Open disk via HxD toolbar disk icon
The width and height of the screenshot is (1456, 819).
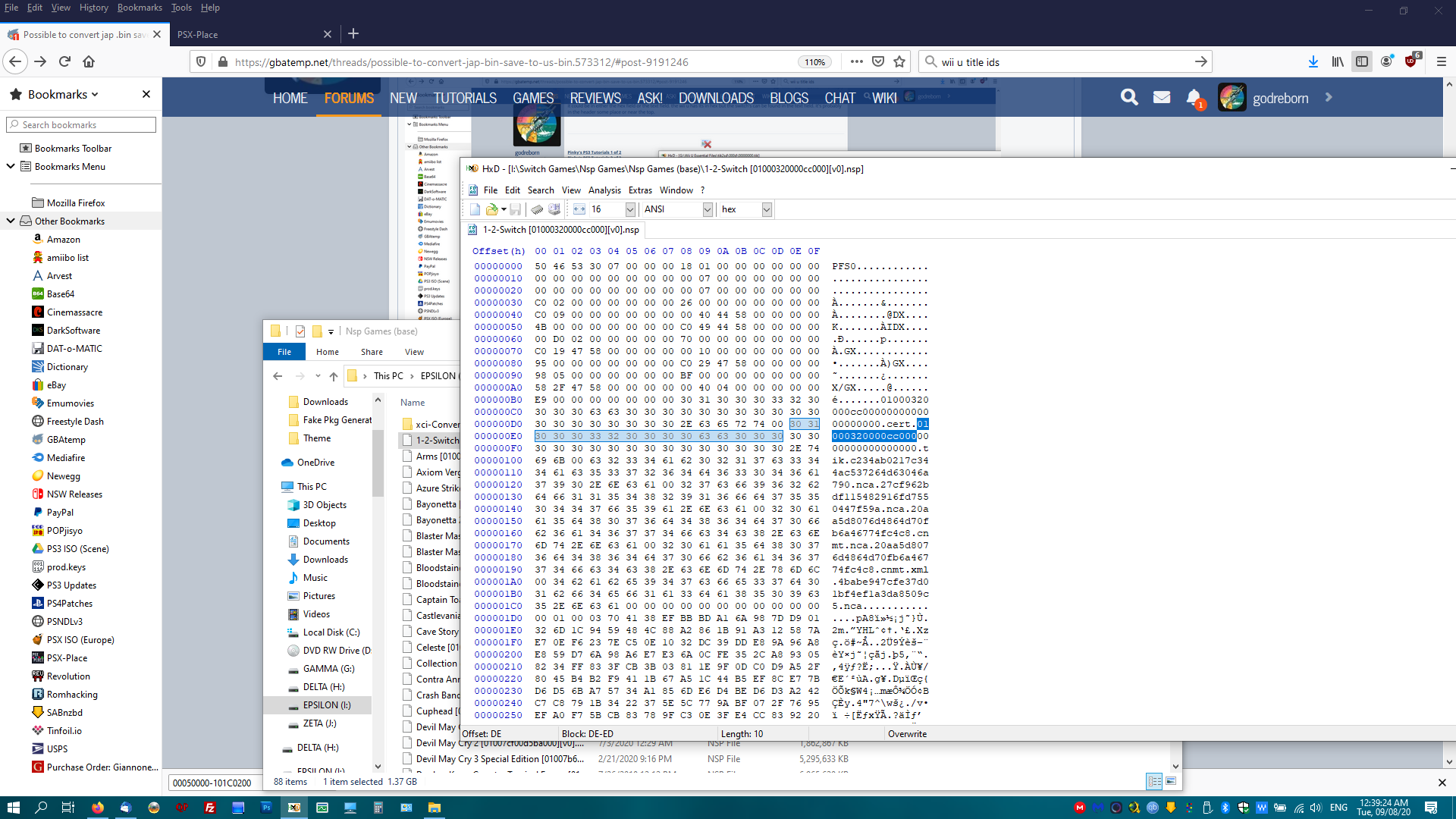click(554, 209)
